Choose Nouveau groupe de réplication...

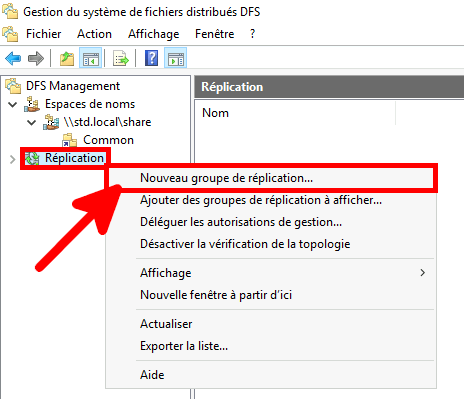point(270,178)
